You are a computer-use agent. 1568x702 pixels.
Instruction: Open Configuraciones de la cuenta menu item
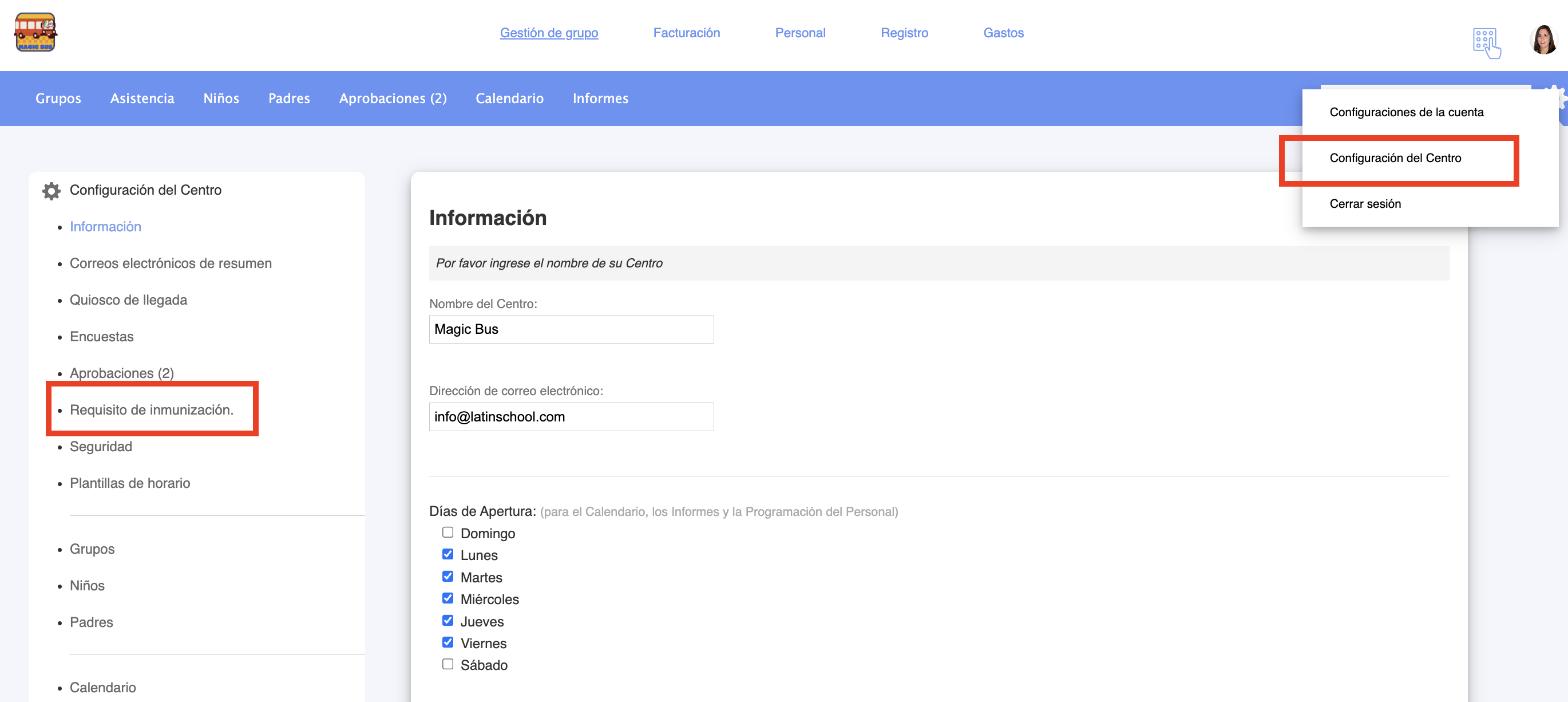coord(1406,112)
